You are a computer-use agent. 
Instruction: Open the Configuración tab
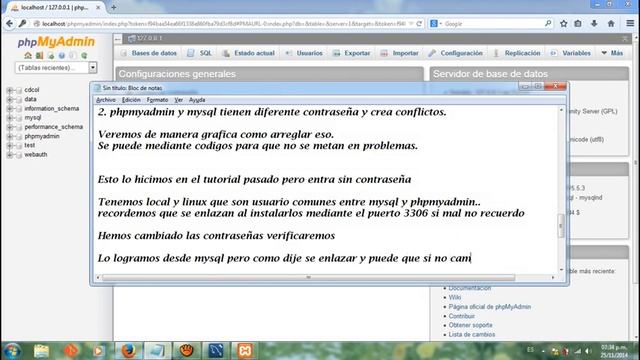coord(456,53)
